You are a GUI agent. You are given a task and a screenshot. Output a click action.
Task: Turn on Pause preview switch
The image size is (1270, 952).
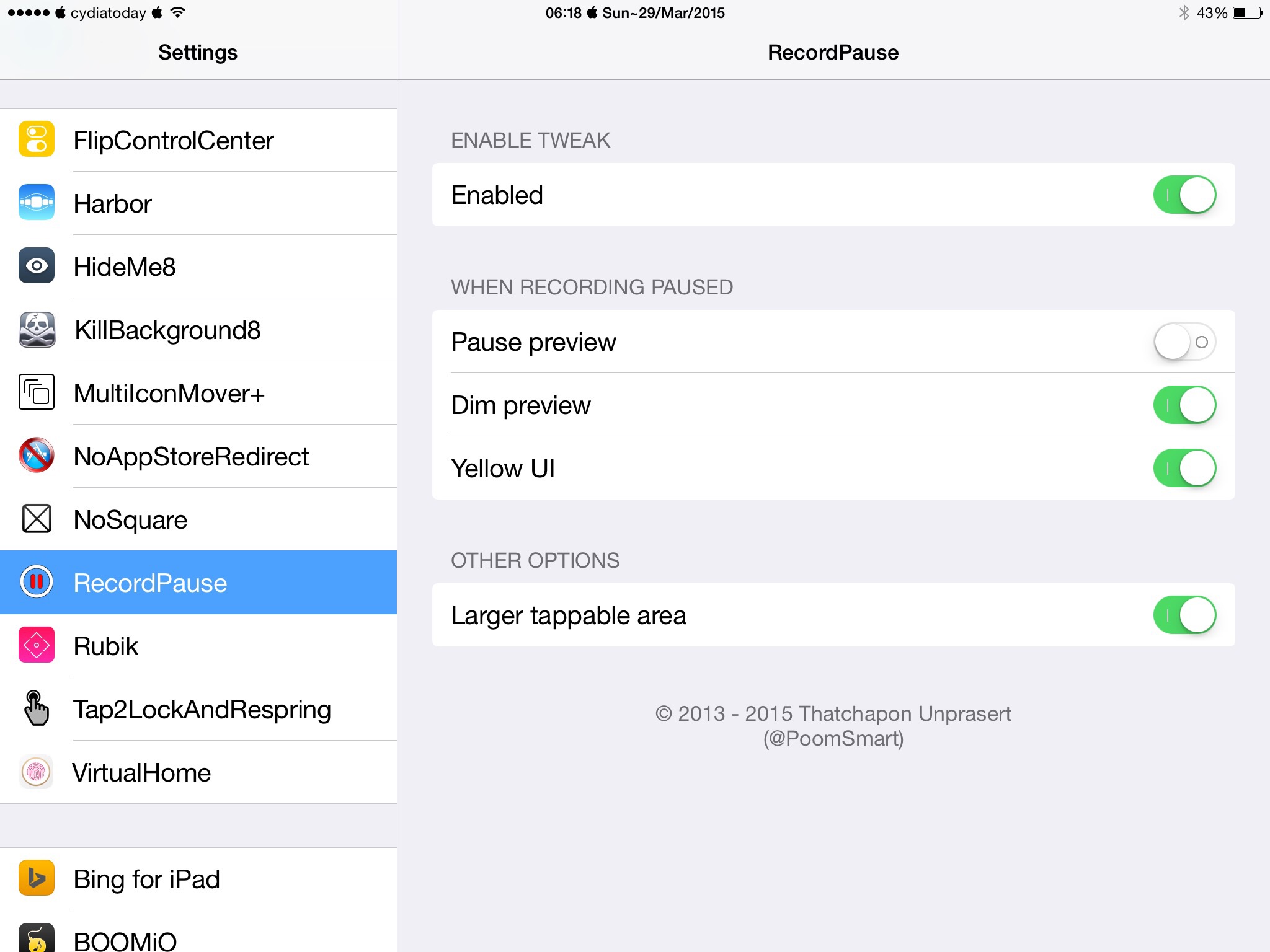1184,342
